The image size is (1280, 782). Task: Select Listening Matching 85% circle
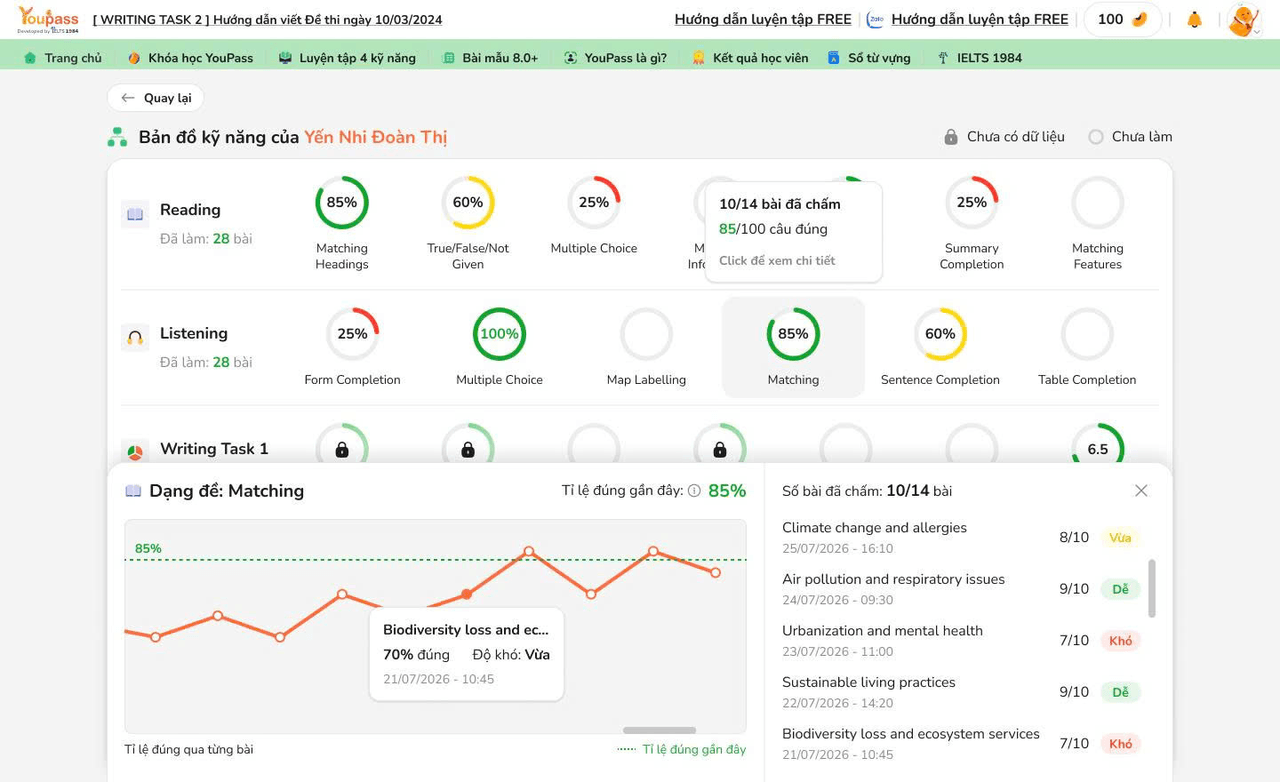[x=793, y=334]
